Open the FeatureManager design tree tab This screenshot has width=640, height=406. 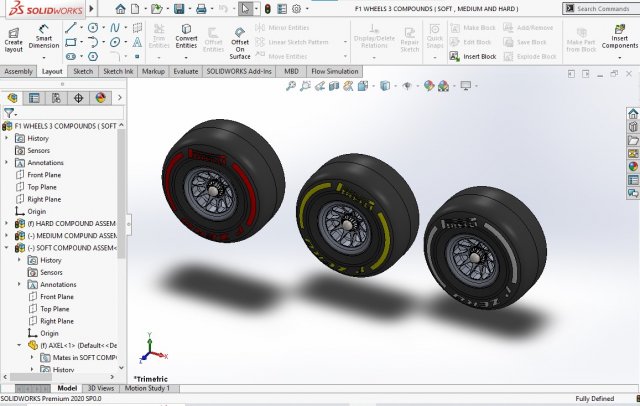(12, 98)
